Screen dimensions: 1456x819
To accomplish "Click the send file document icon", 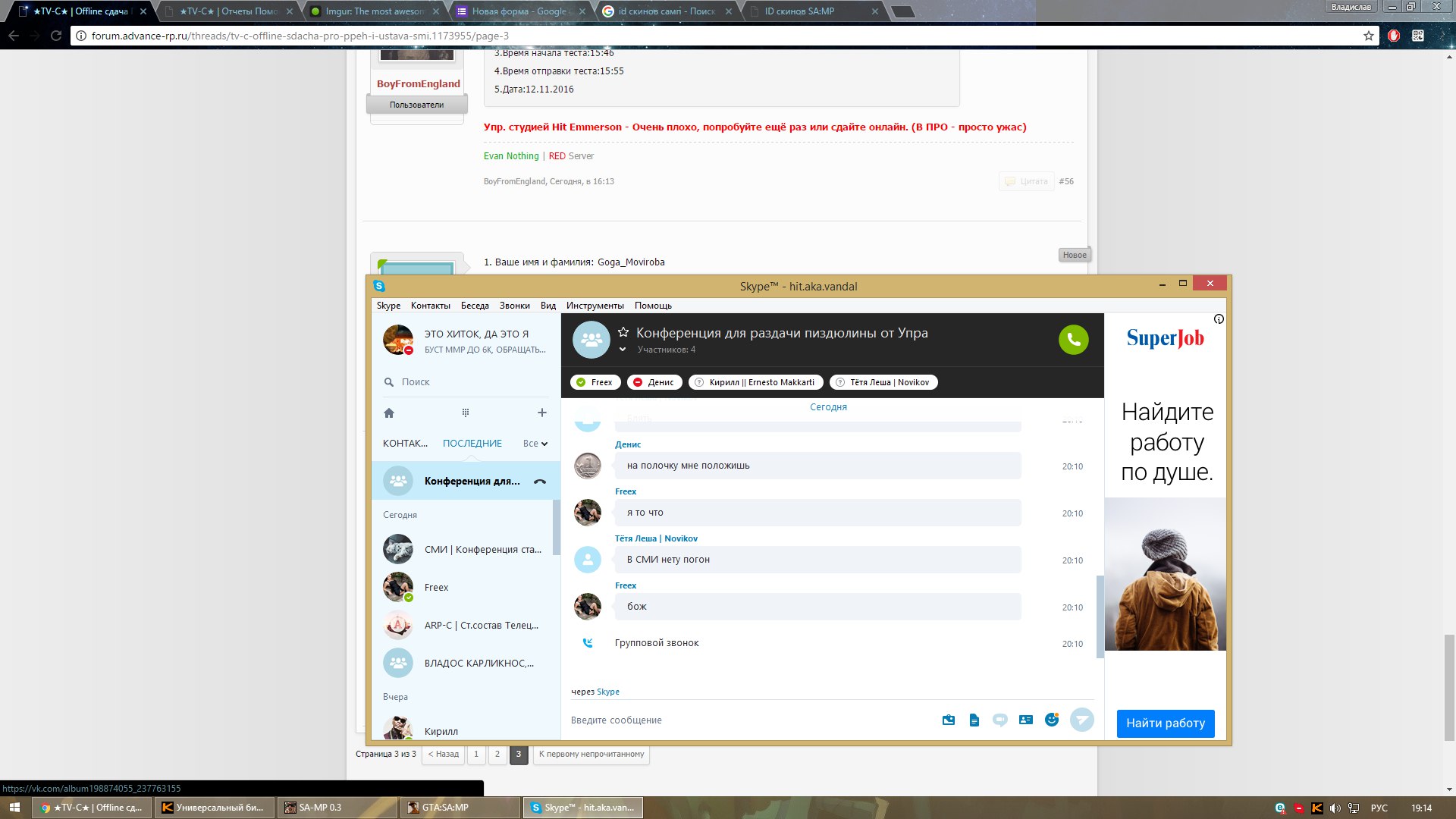I will coord(974,720).
